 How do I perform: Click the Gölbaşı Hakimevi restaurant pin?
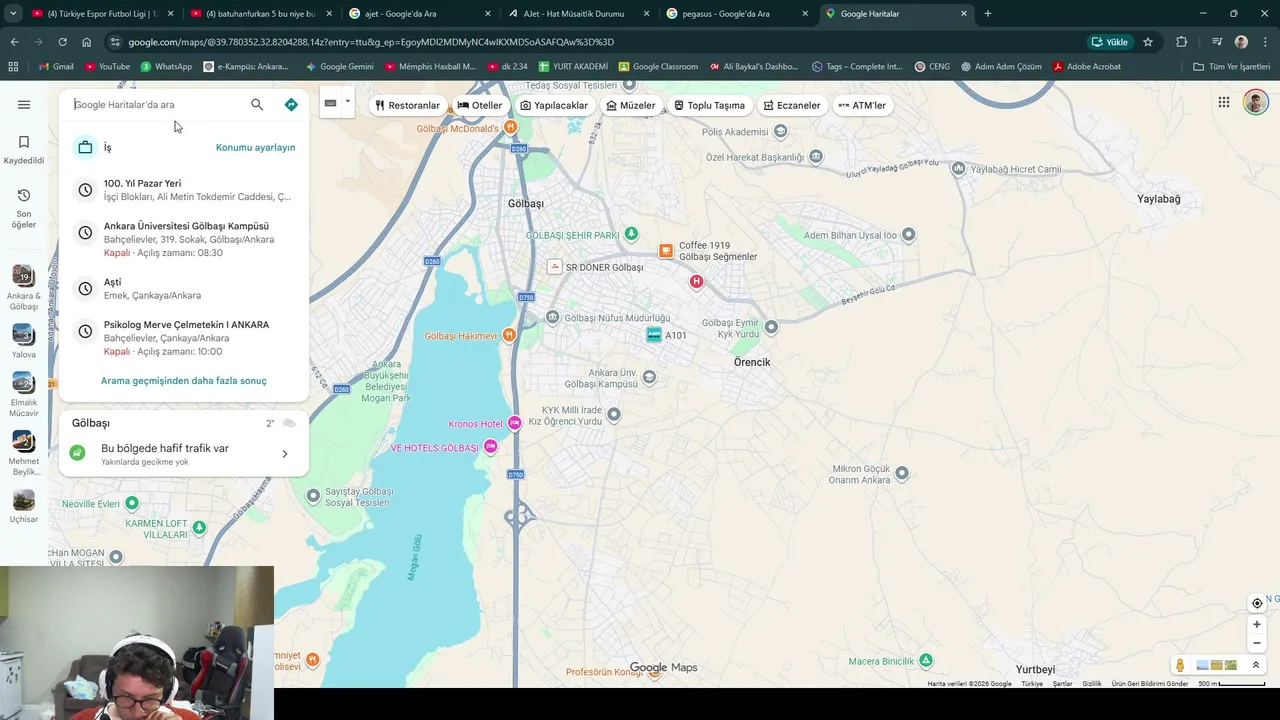[509, 335]
